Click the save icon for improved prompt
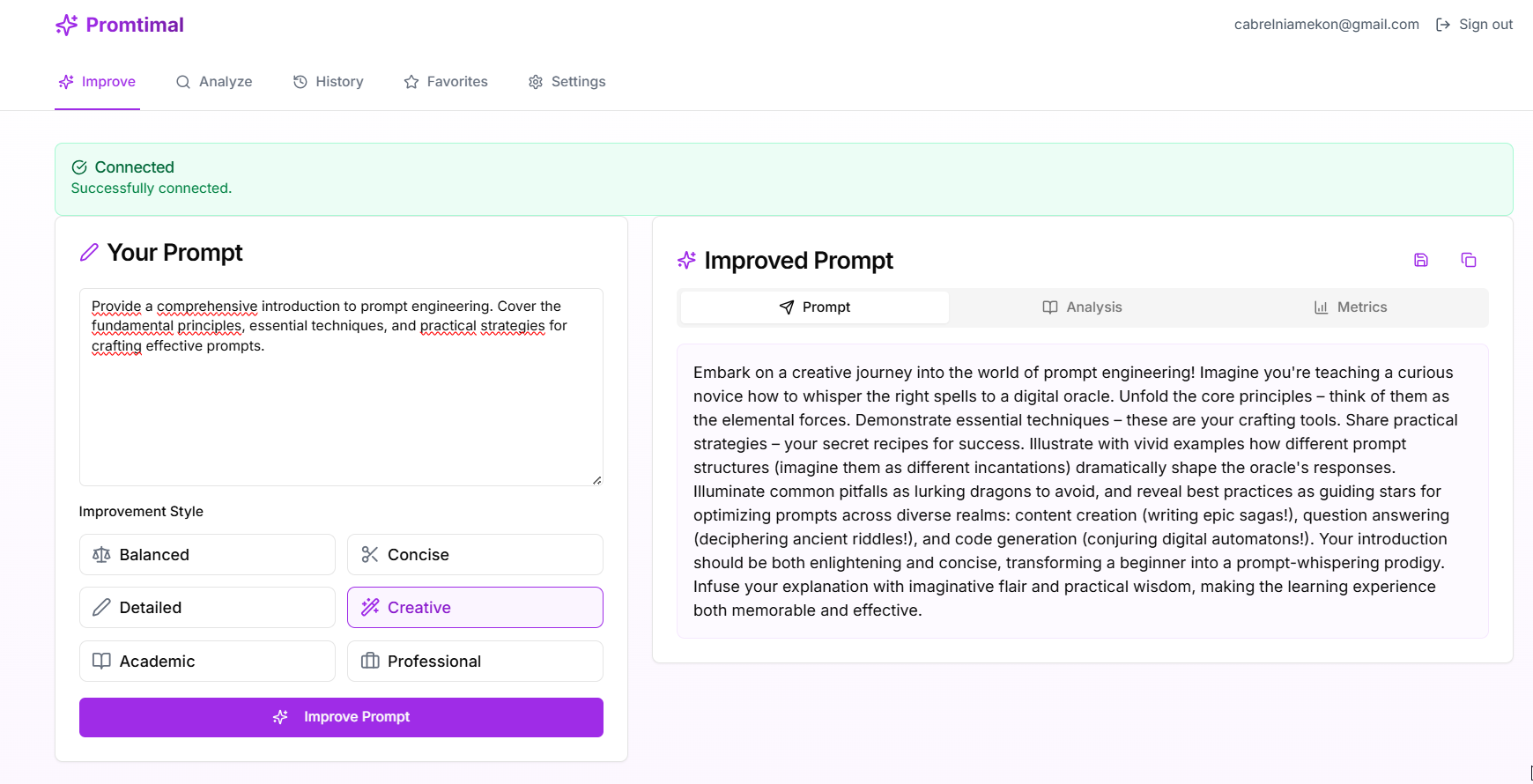1533x784 pixels. pos(1421,260)
